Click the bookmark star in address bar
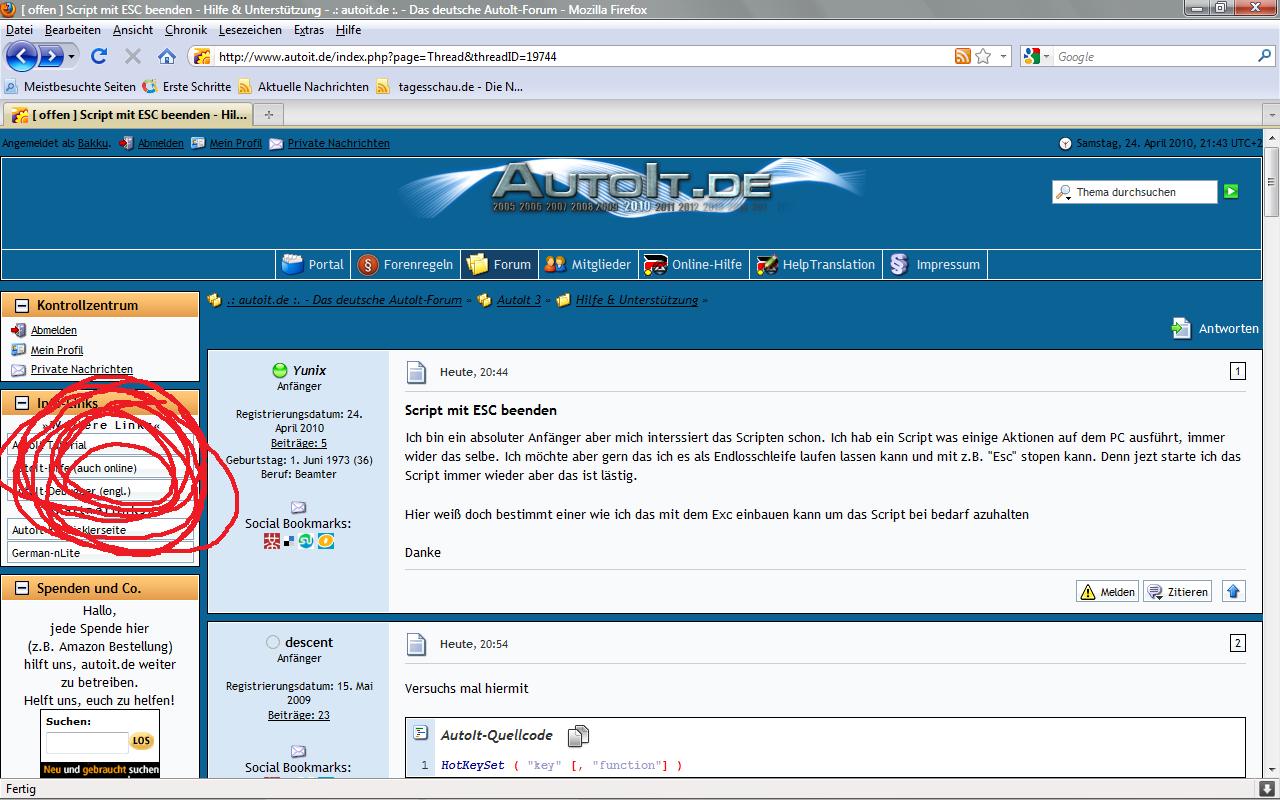Image resolution: width=1280 pixels, height=800 pixels. [983, 56]
